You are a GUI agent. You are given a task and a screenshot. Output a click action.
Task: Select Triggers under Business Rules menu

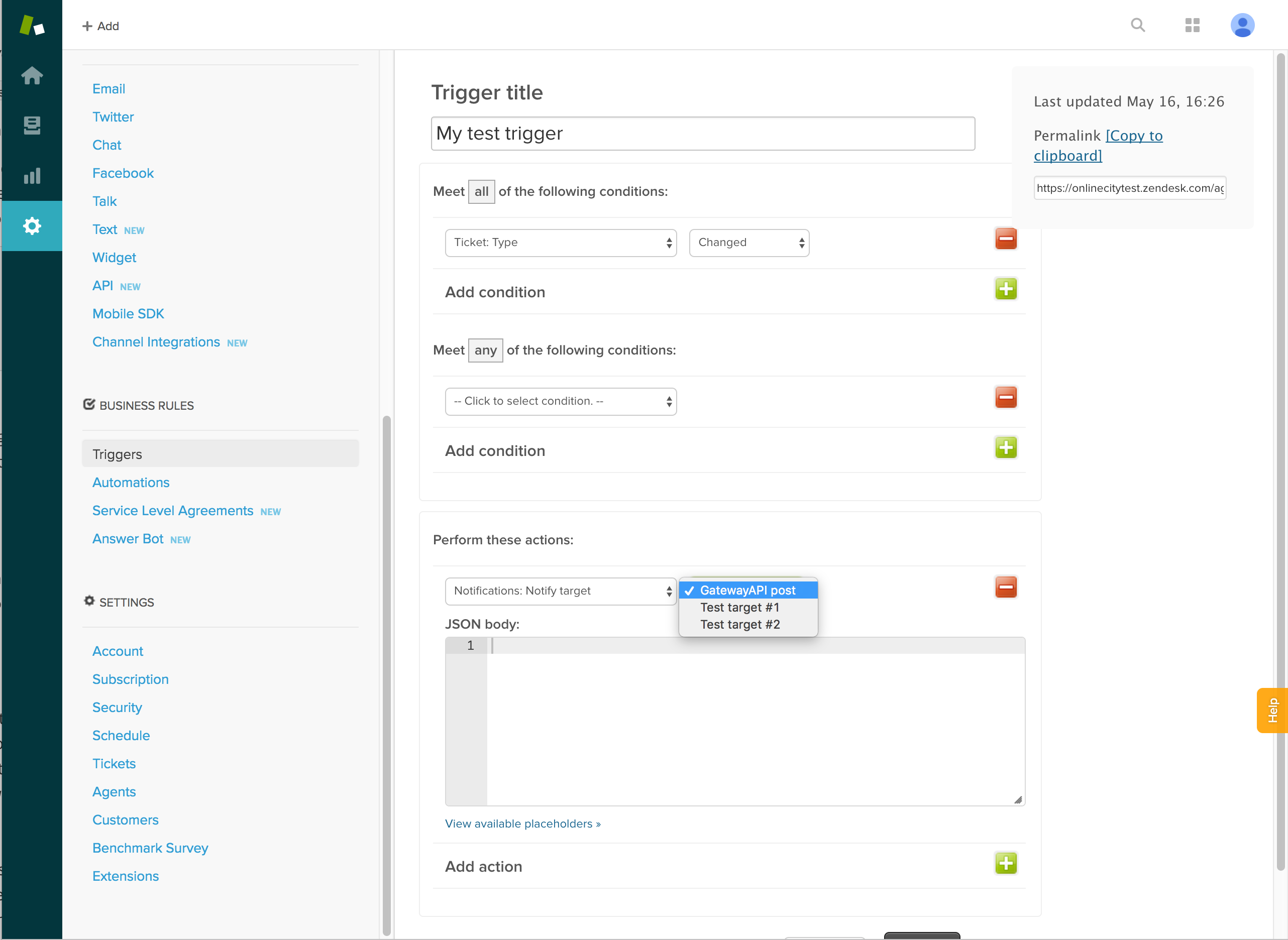tap(117, 454)
